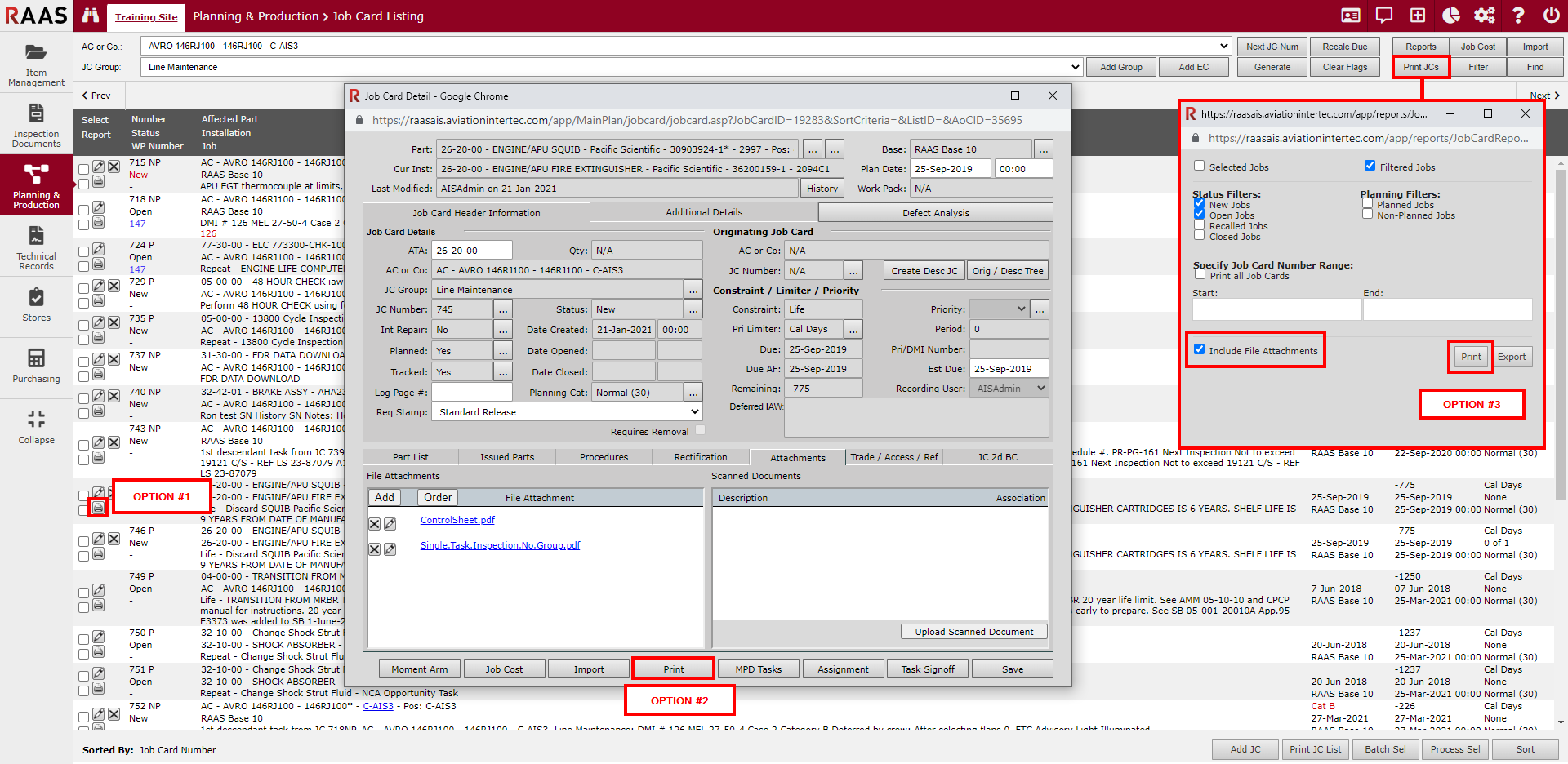Click the help question mark icon
Screen dimensions: 1568x764
(1518, 16)
